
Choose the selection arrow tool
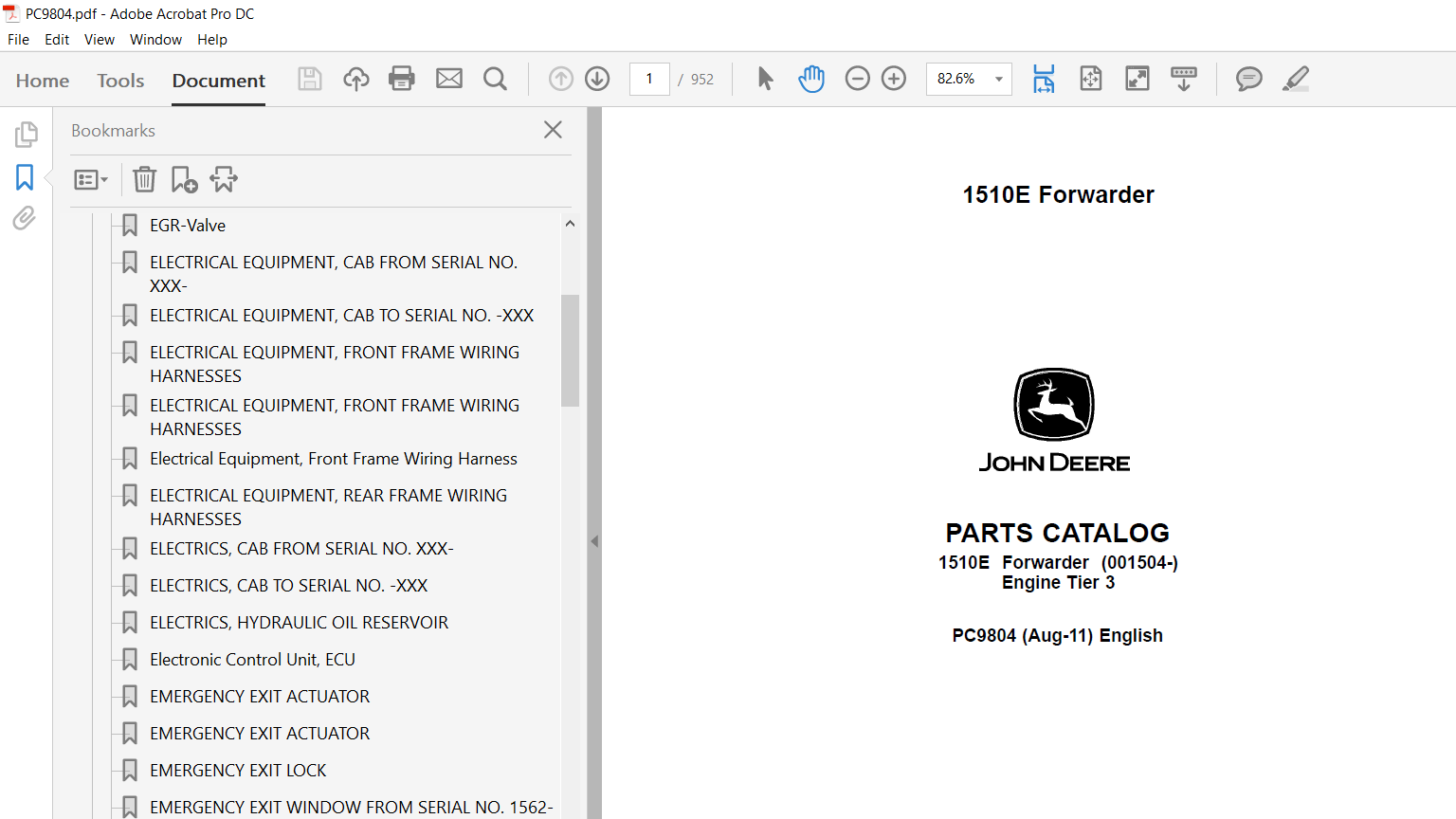coord(765,79)
